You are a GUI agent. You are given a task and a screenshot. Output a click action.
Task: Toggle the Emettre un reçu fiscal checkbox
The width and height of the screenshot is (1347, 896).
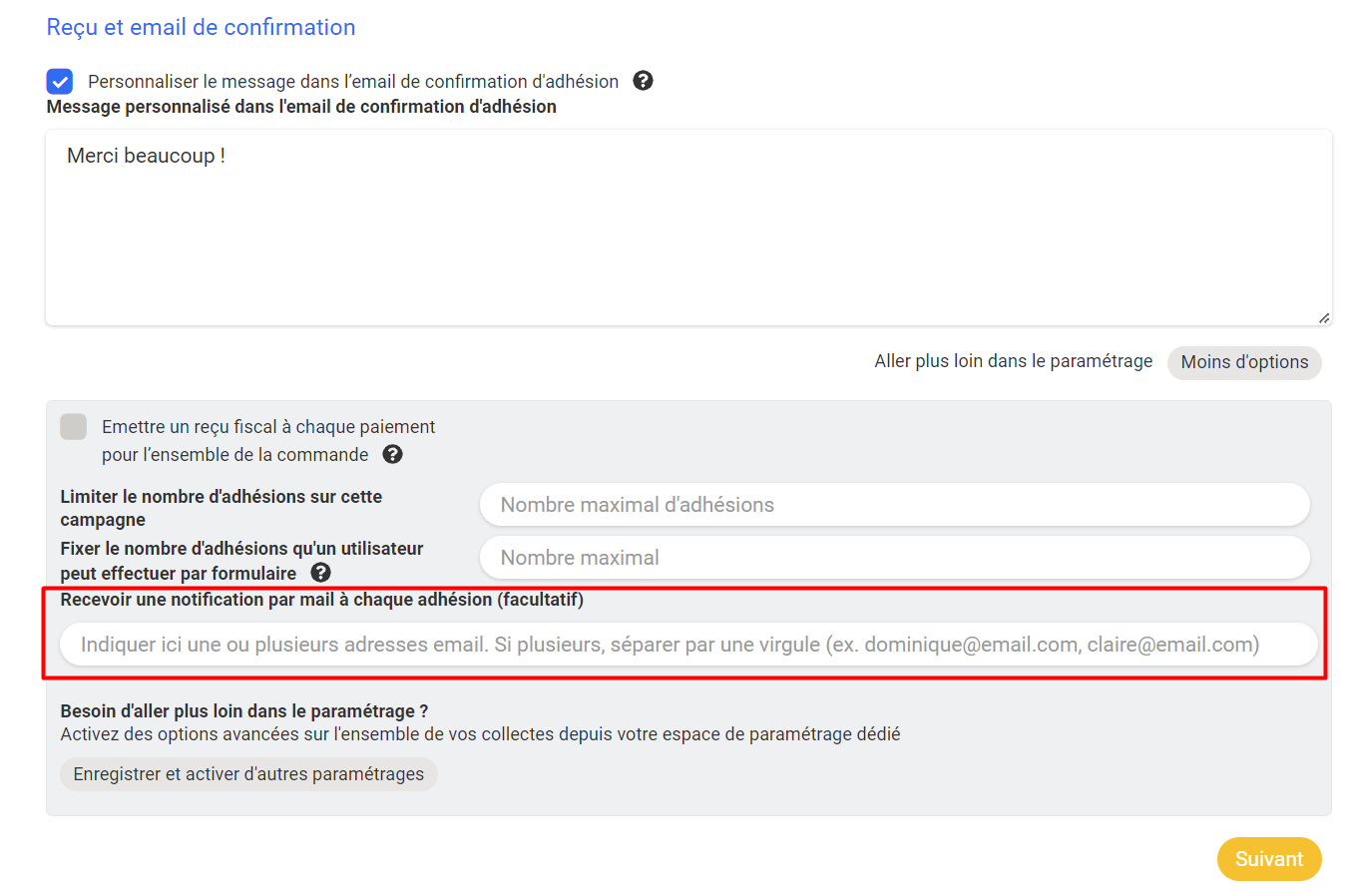point(74,427)
